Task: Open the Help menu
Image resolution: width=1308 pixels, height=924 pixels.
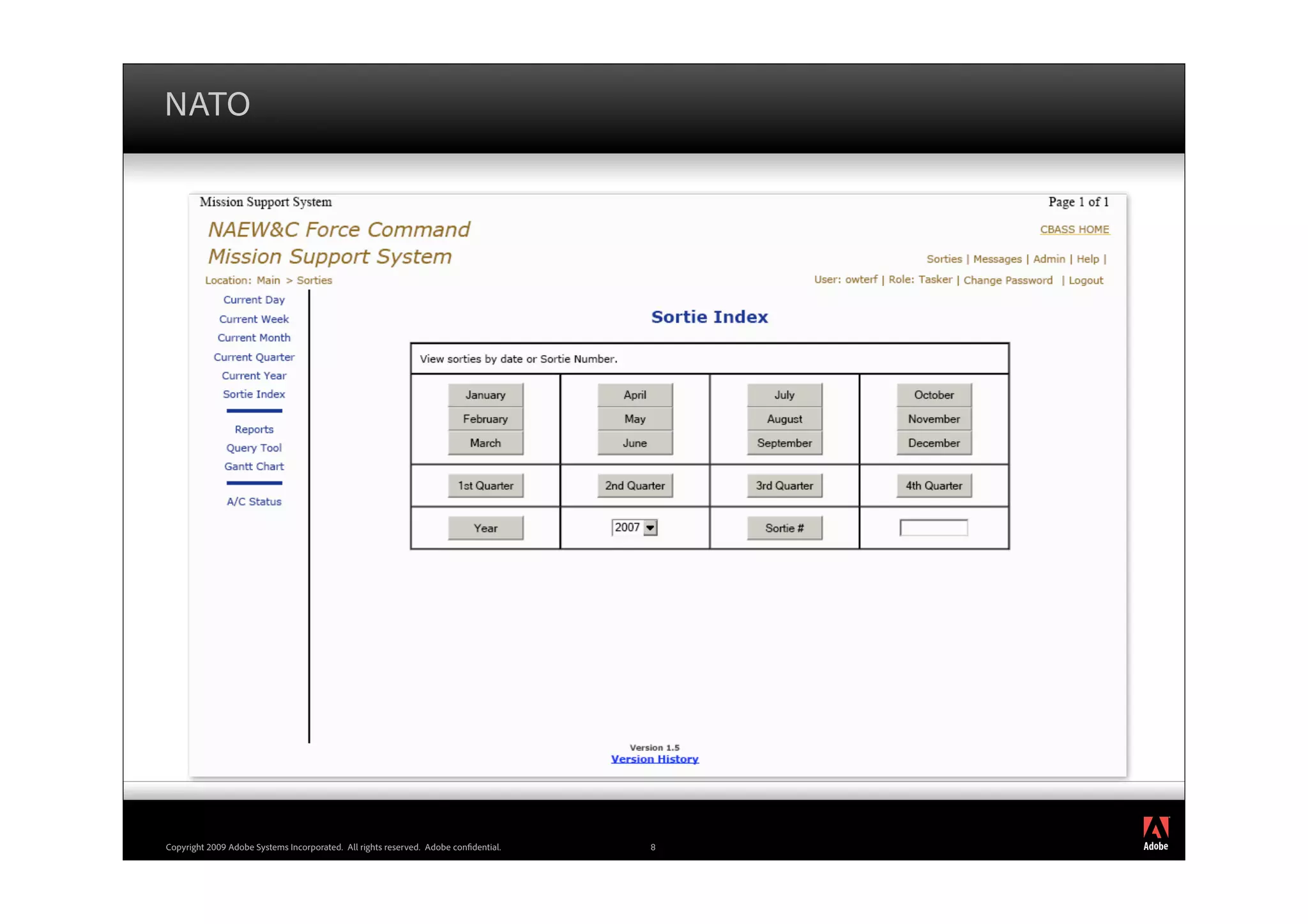Action: click(1087, 259)
